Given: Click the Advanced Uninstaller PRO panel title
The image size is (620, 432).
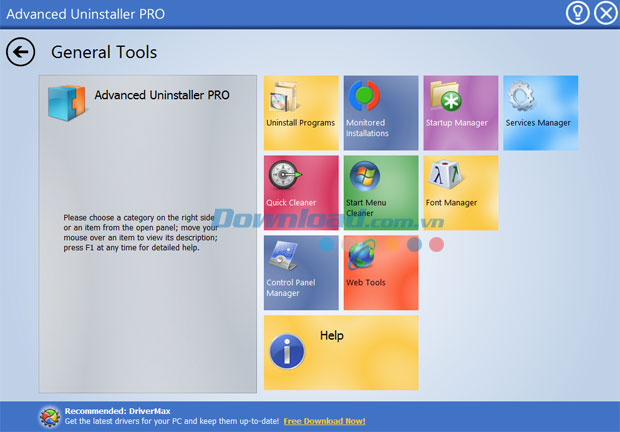Looking at the screenshot, I should coord(162,95).
